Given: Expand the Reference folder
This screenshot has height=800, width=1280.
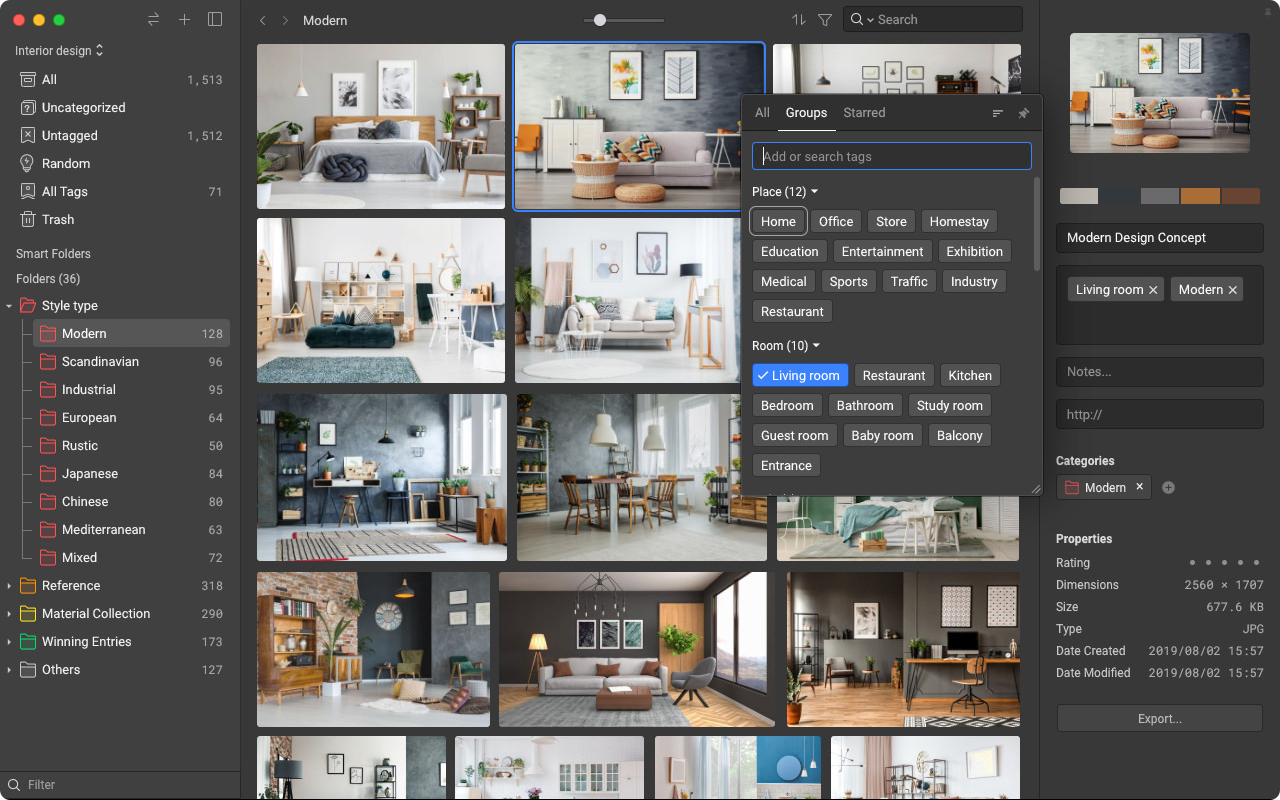Looking at the screenshot, I should pos(10,585).
